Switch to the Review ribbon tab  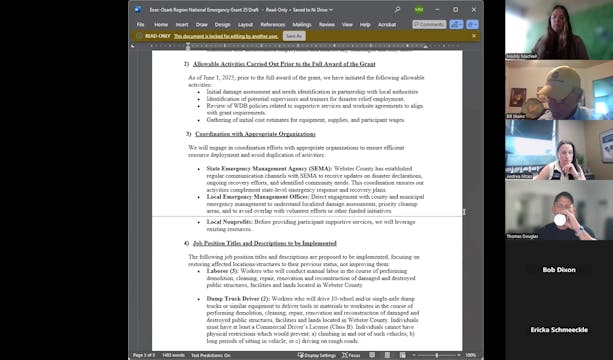pyautogui.click(x=326, y=25)
